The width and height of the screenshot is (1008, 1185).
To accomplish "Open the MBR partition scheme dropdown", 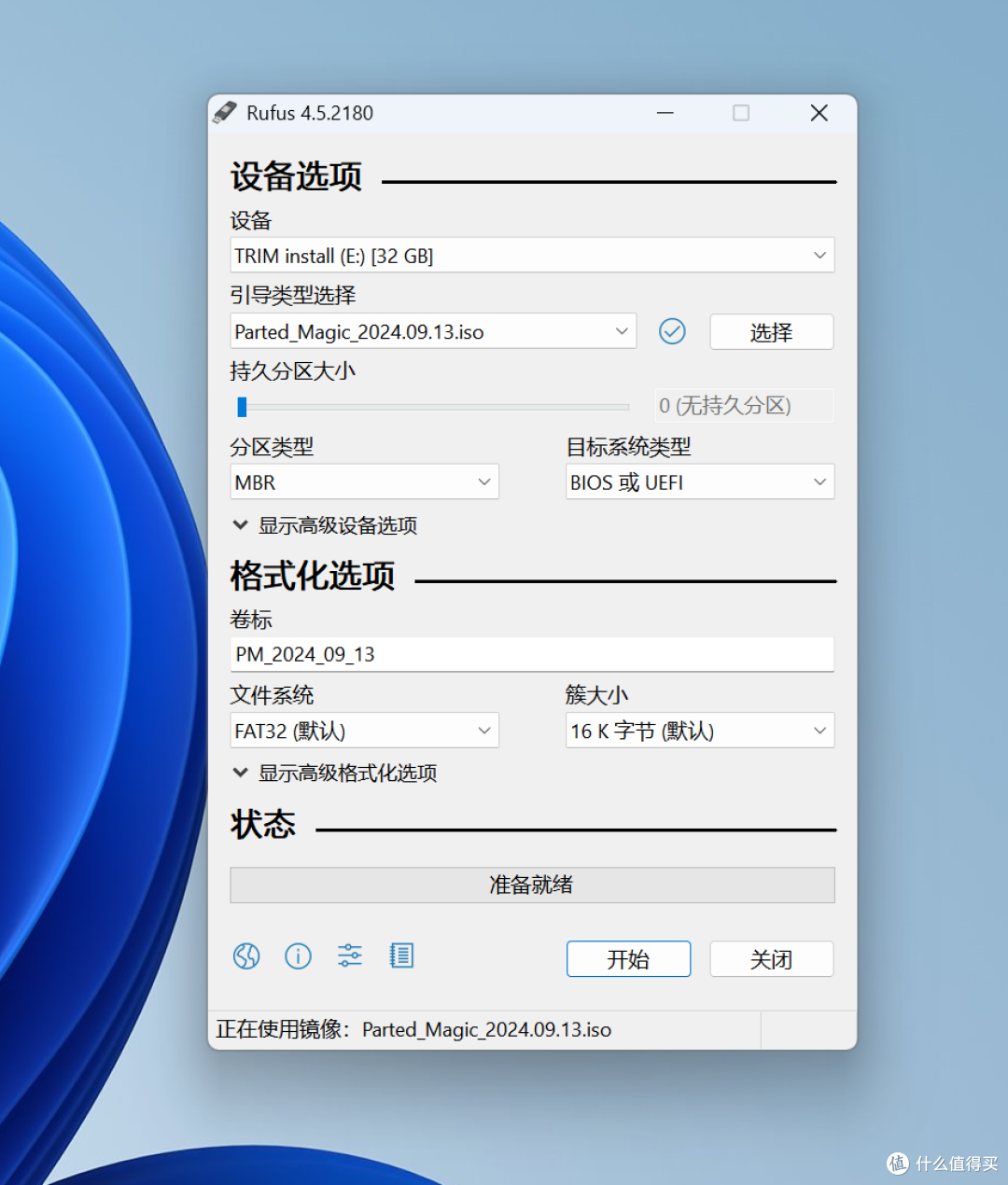I will click(365, 481).
